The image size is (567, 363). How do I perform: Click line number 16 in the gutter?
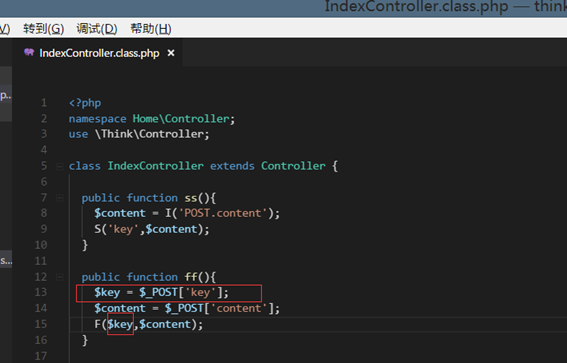41,340
